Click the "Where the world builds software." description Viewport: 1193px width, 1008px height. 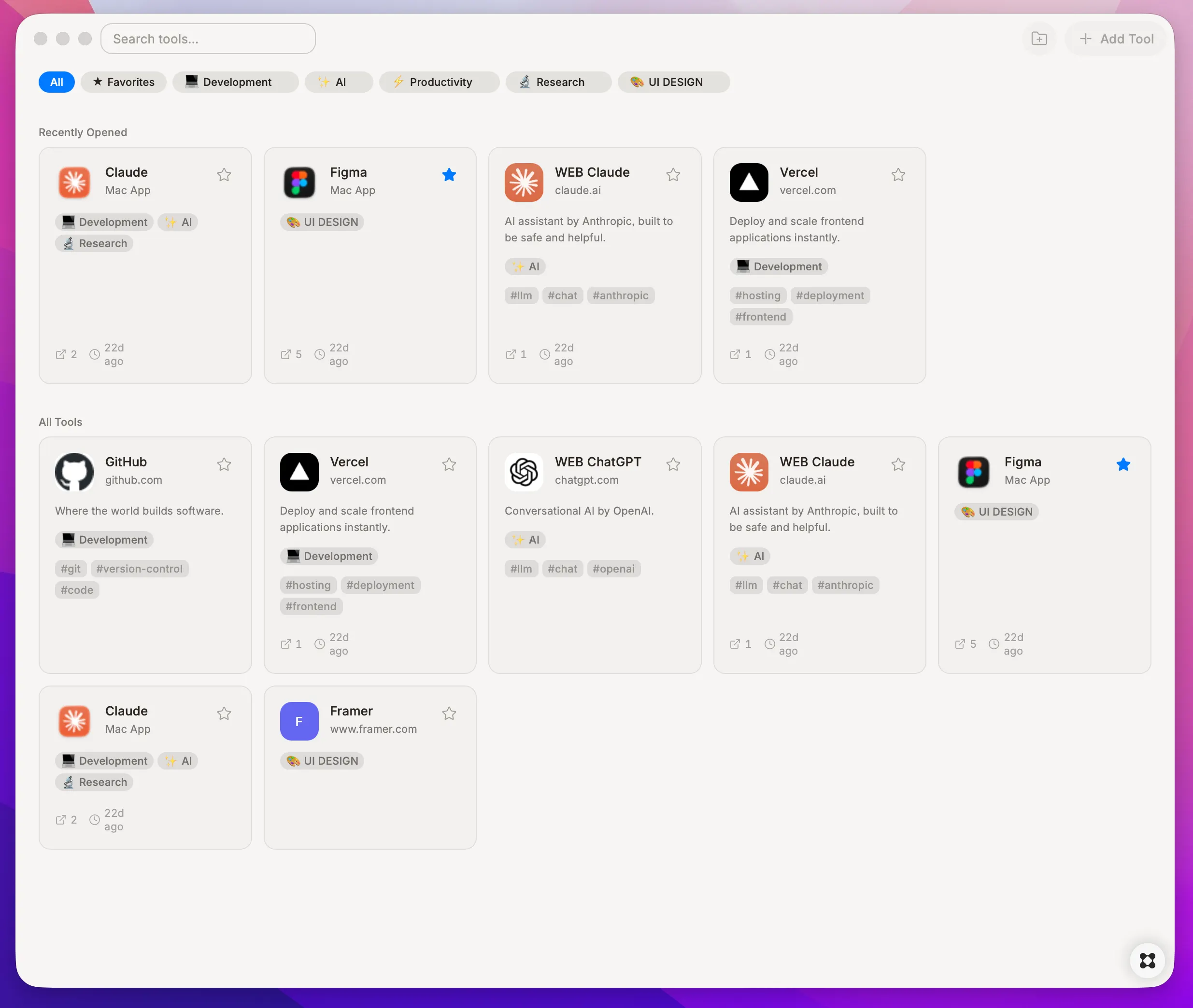click(x=139, y=511)
